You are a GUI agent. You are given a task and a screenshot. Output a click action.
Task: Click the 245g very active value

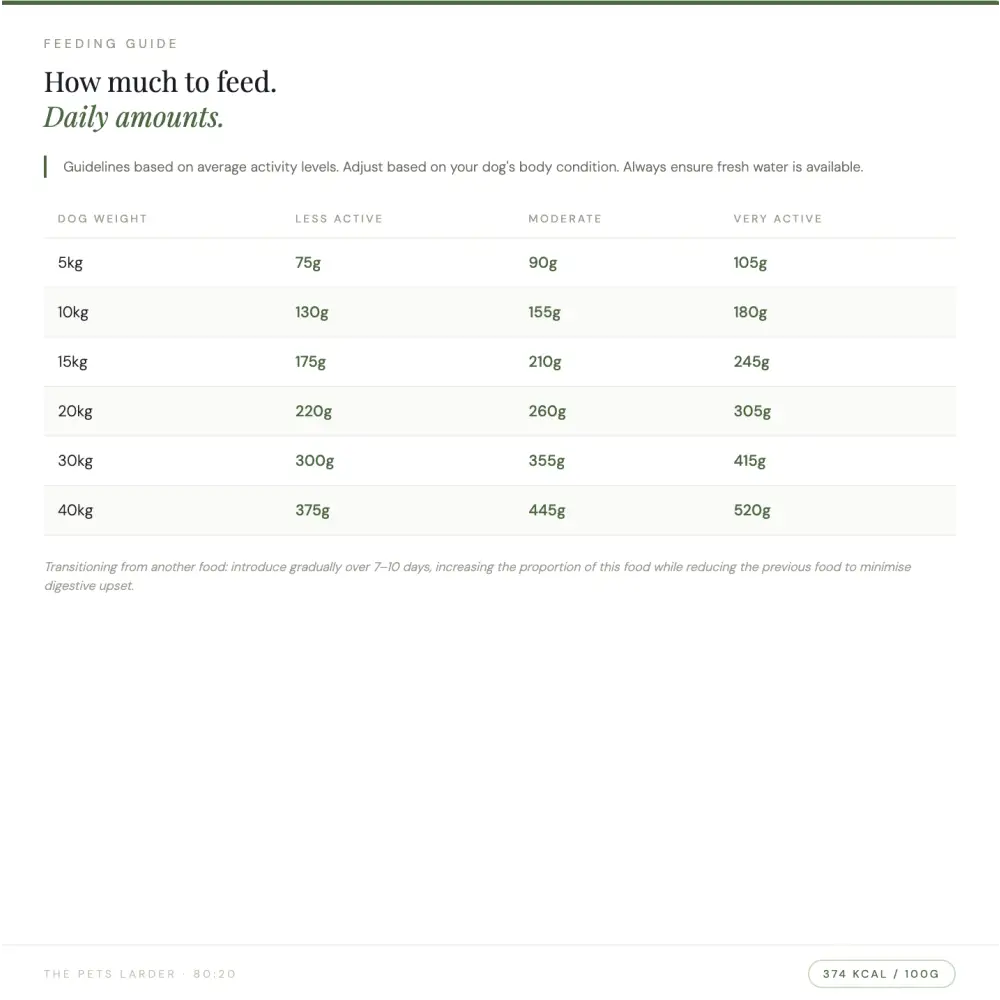[751, 362]
